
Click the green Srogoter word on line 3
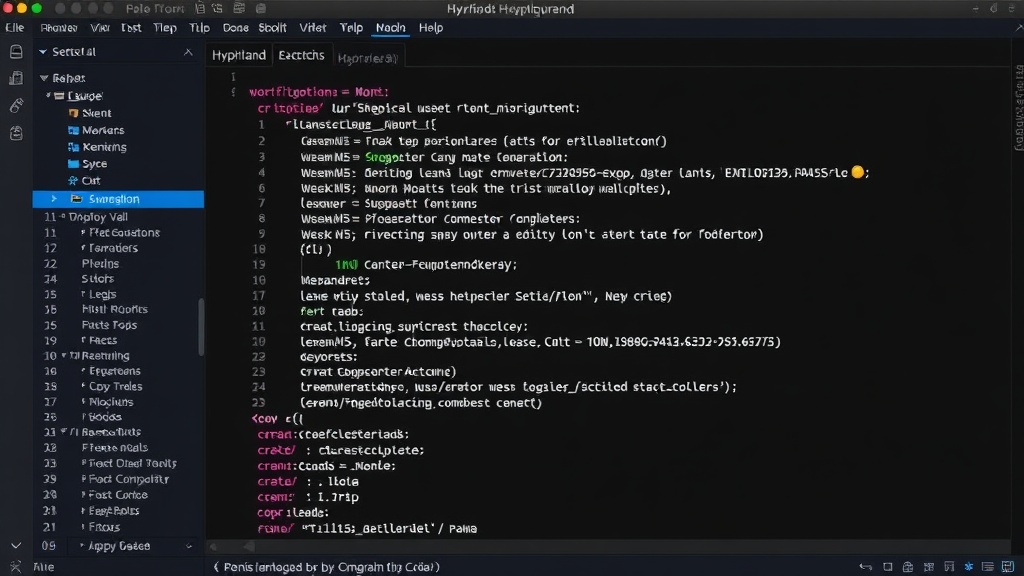pos(385,157)
